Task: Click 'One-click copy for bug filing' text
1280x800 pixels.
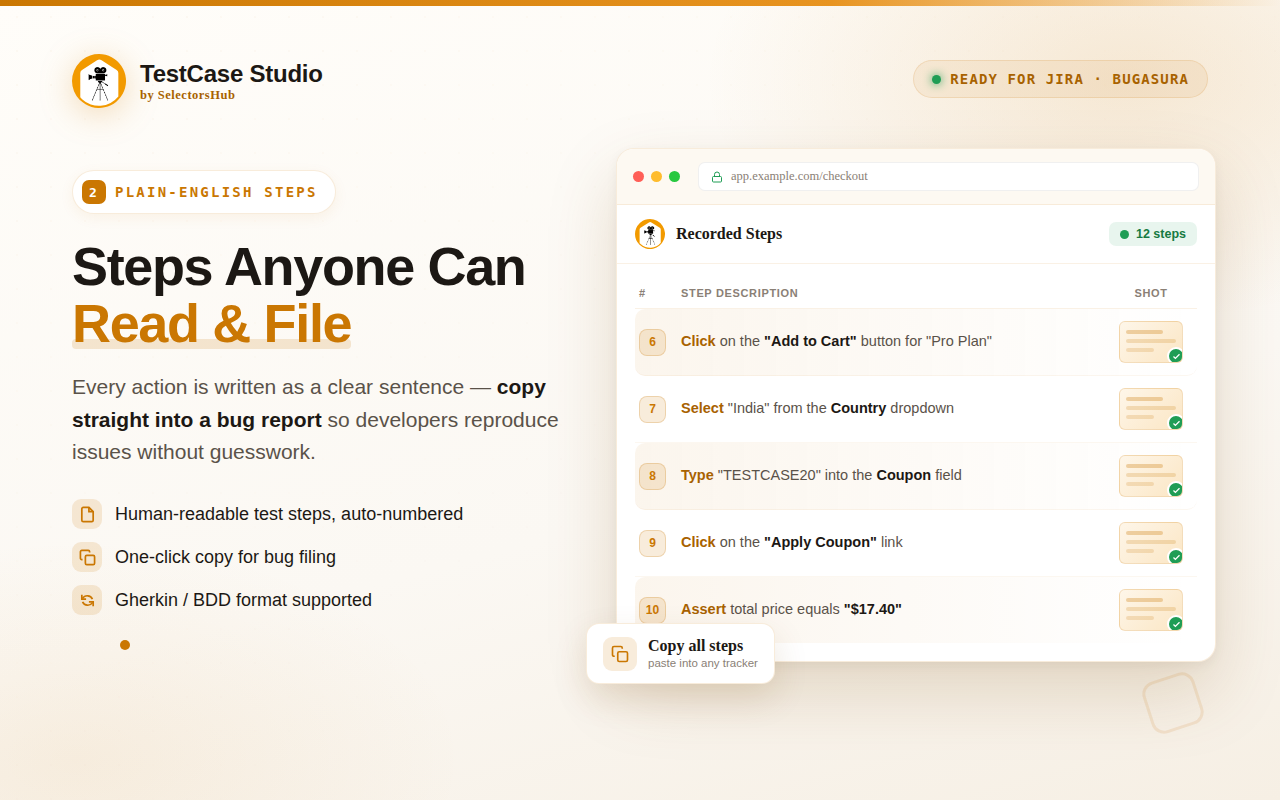Action: (x=225, y=557)
